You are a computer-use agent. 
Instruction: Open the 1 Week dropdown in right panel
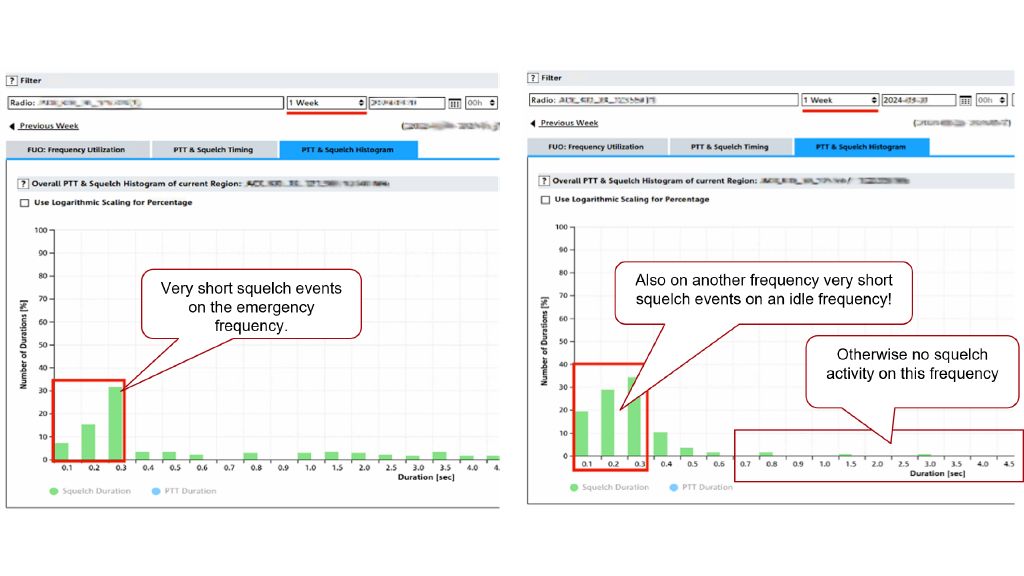(x=840, y=100)
